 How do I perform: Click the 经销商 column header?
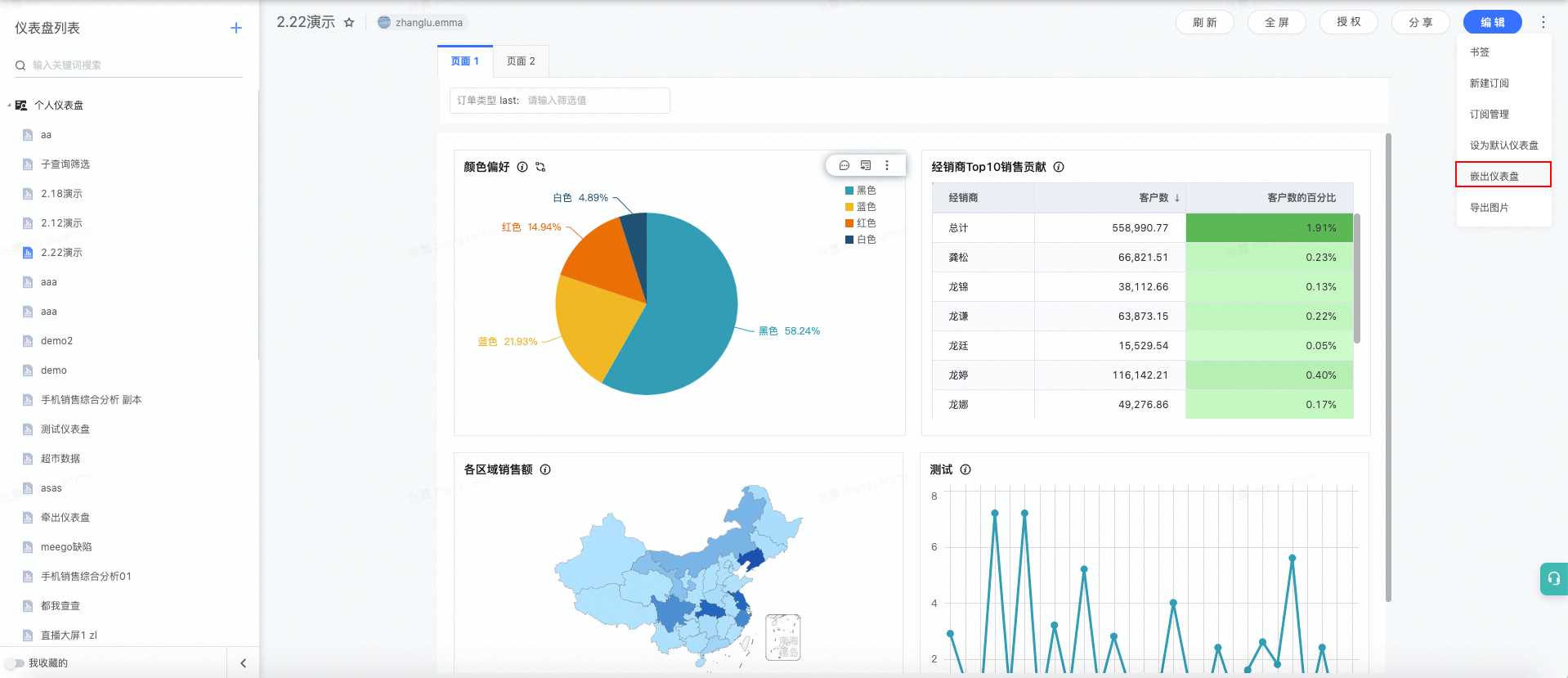983,198
